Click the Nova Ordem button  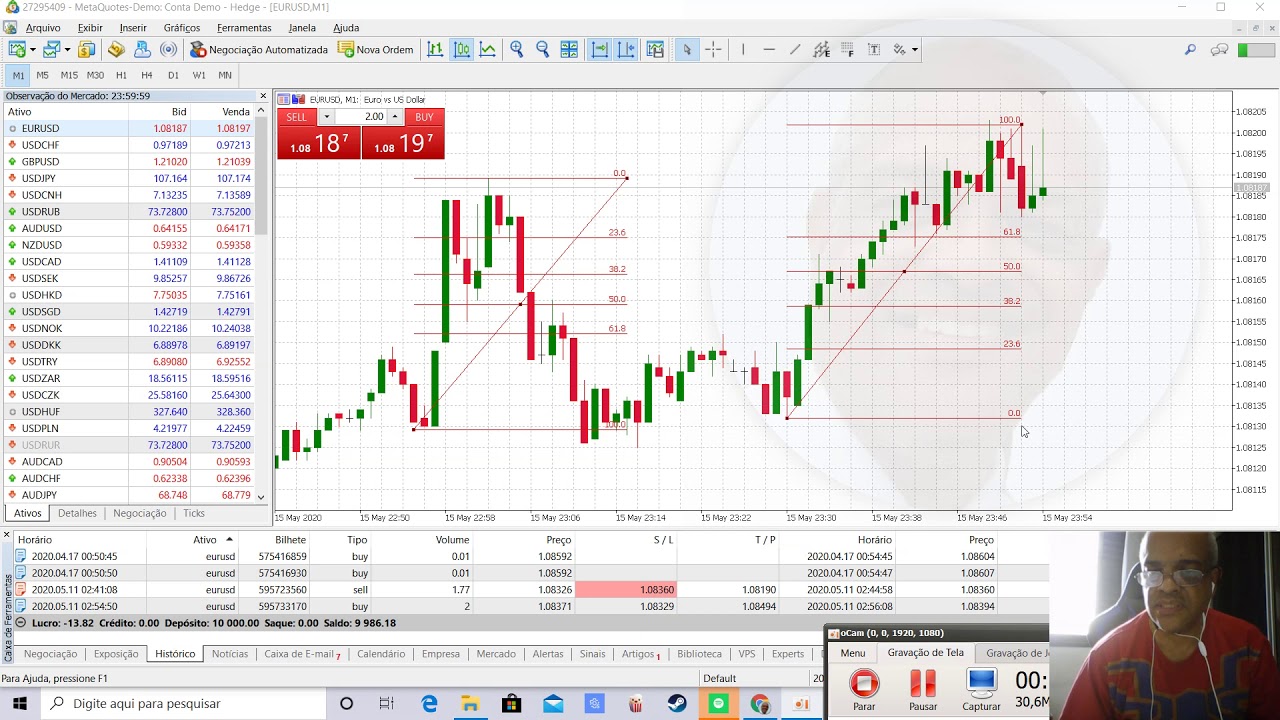click(376, 49)
